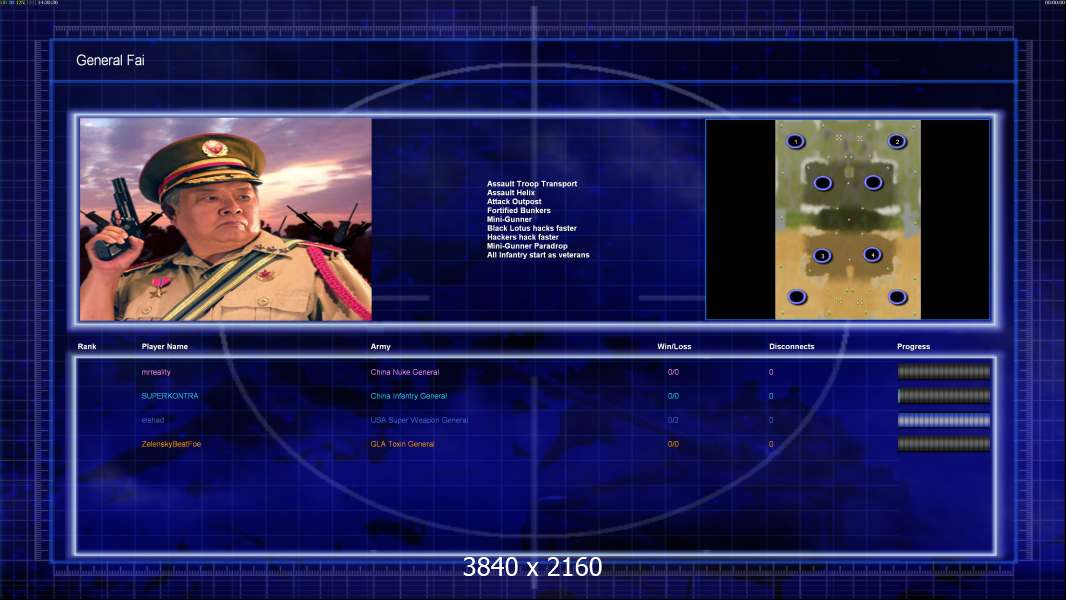The height and width of the screenshot is (600, 1066).
Task: Select the Attack Outpost entry
Action: coord(514,201)
